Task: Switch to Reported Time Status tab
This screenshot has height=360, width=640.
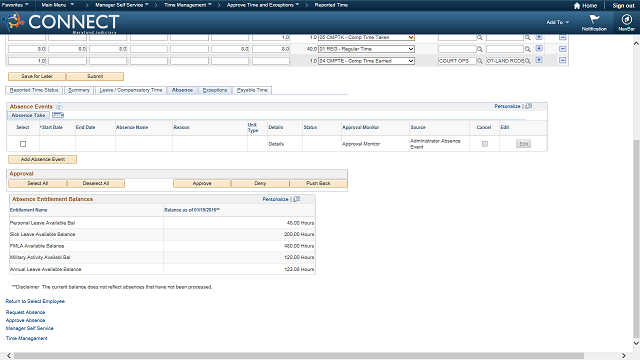Action: coord(34,90)
